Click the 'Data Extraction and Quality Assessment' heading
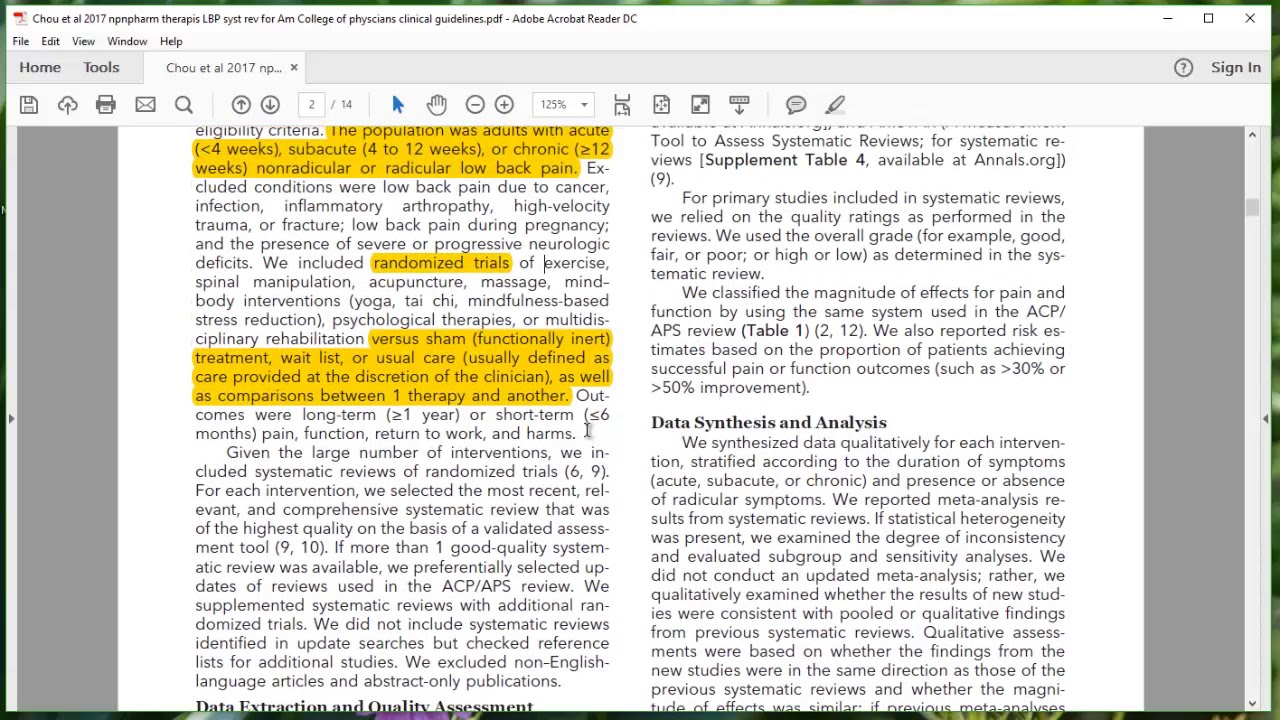Image resolution: width=1280 pixels, height=720 pixels. point(364,706)
